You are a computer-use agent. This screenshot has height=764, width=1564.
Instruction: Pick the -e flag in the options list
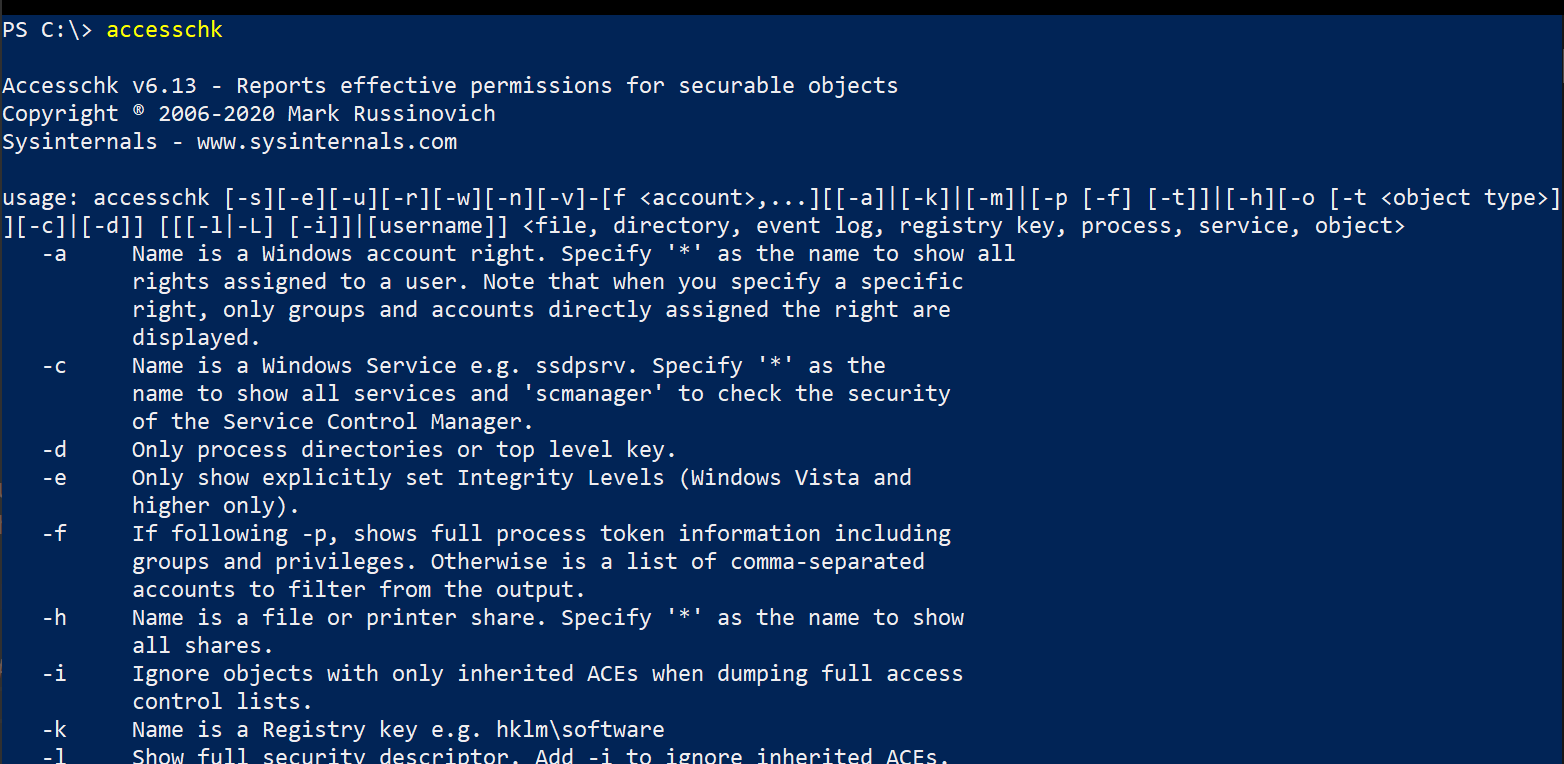pyautogui.click(x=54, y=478)
